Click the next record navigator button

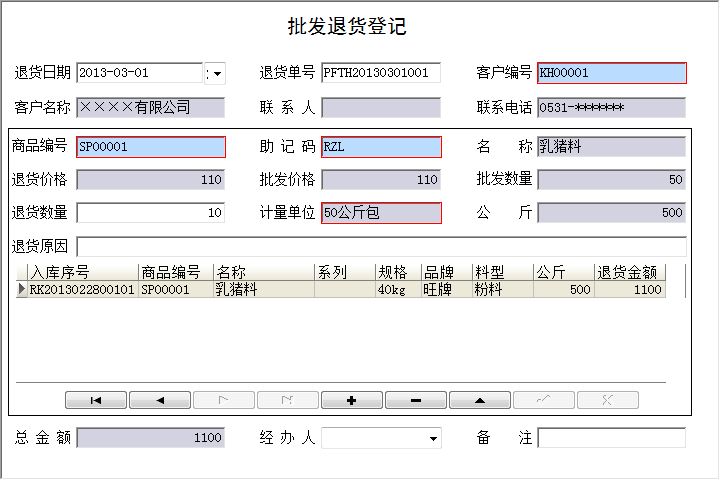point(224,400)
